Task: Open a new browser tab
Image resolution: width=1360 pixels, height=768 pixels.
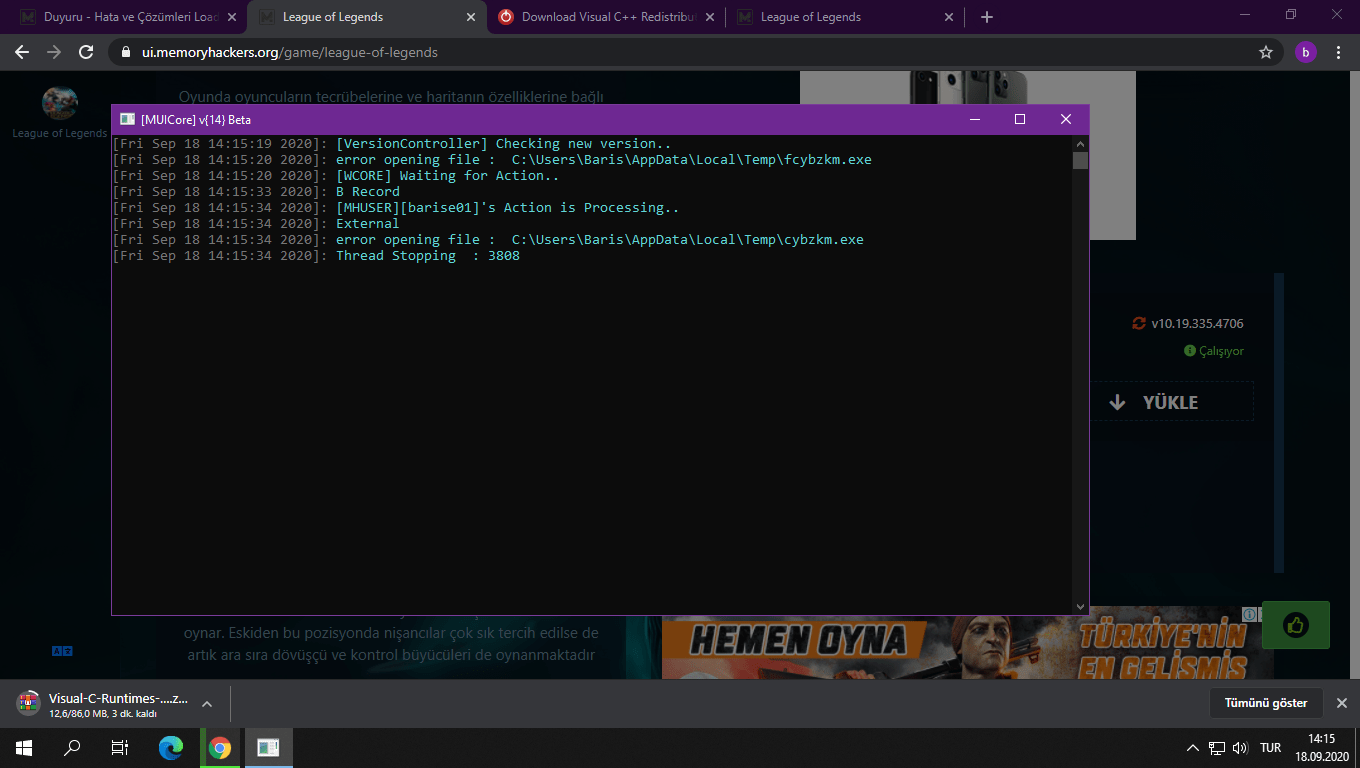Action: coord(987,17)
